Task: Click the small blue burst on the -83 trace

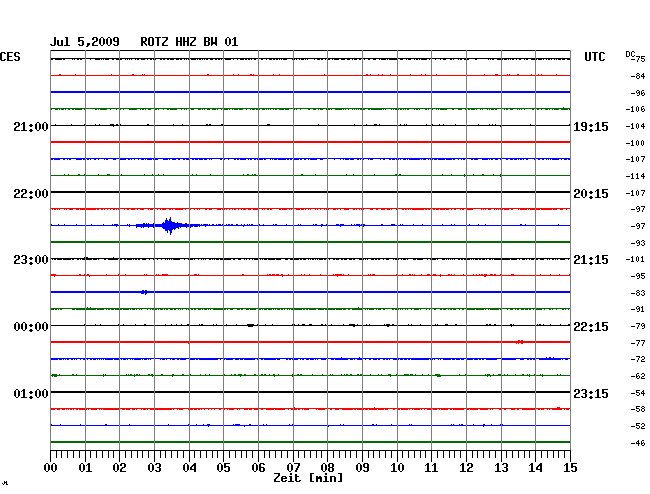Action: click(144, 292)
